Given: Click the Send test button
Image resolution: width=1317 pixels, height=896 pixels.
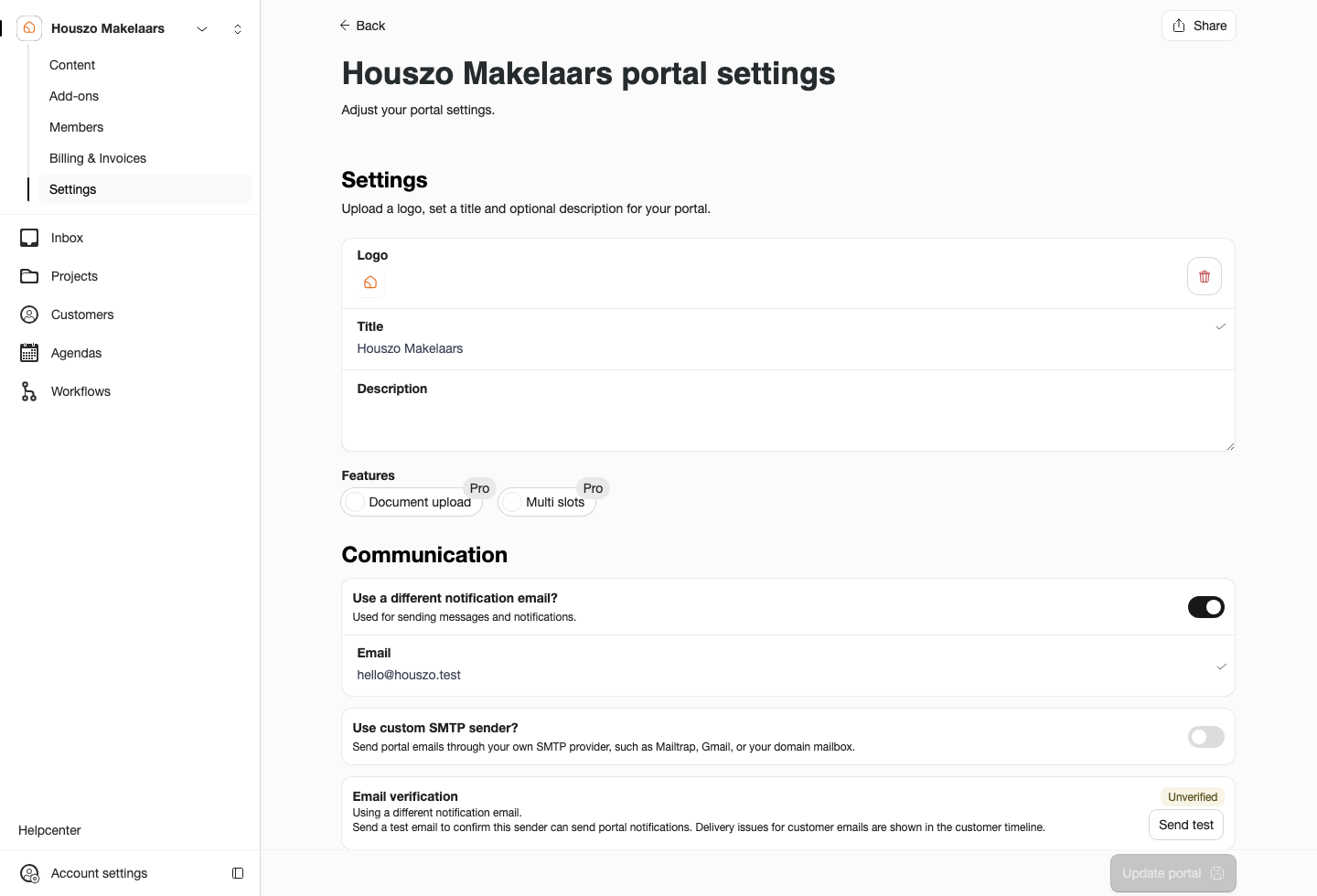Looking at the screenshot, I should click(x=1186, y=825).
